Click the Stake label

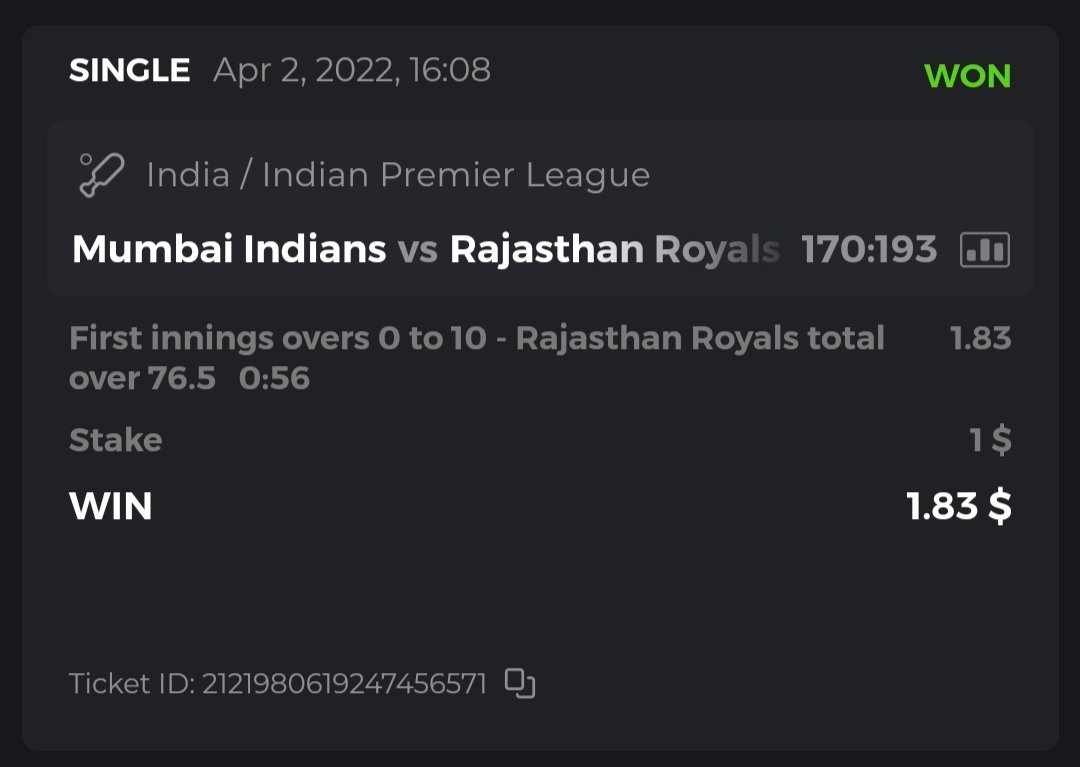pos(115,440)
